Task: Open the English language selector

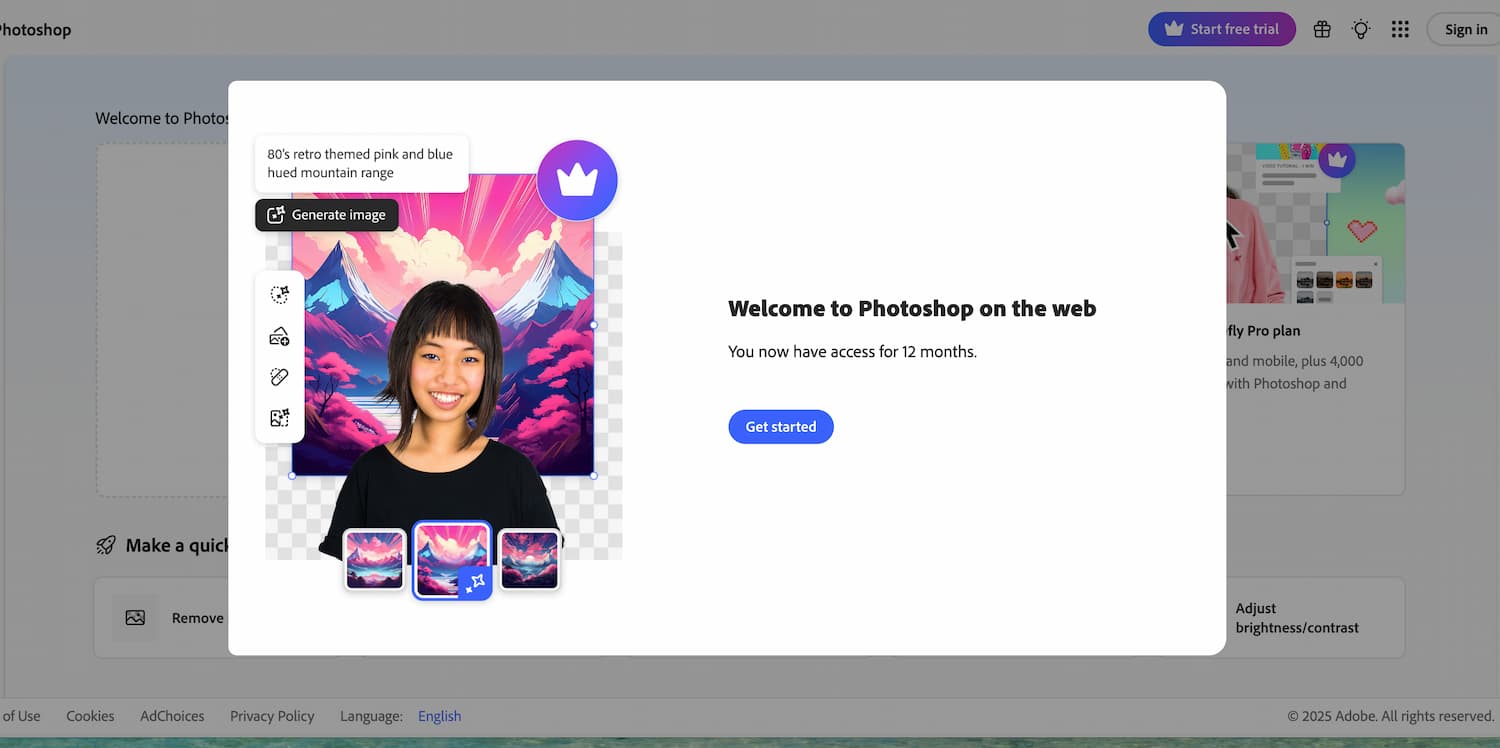Action: 439,716
